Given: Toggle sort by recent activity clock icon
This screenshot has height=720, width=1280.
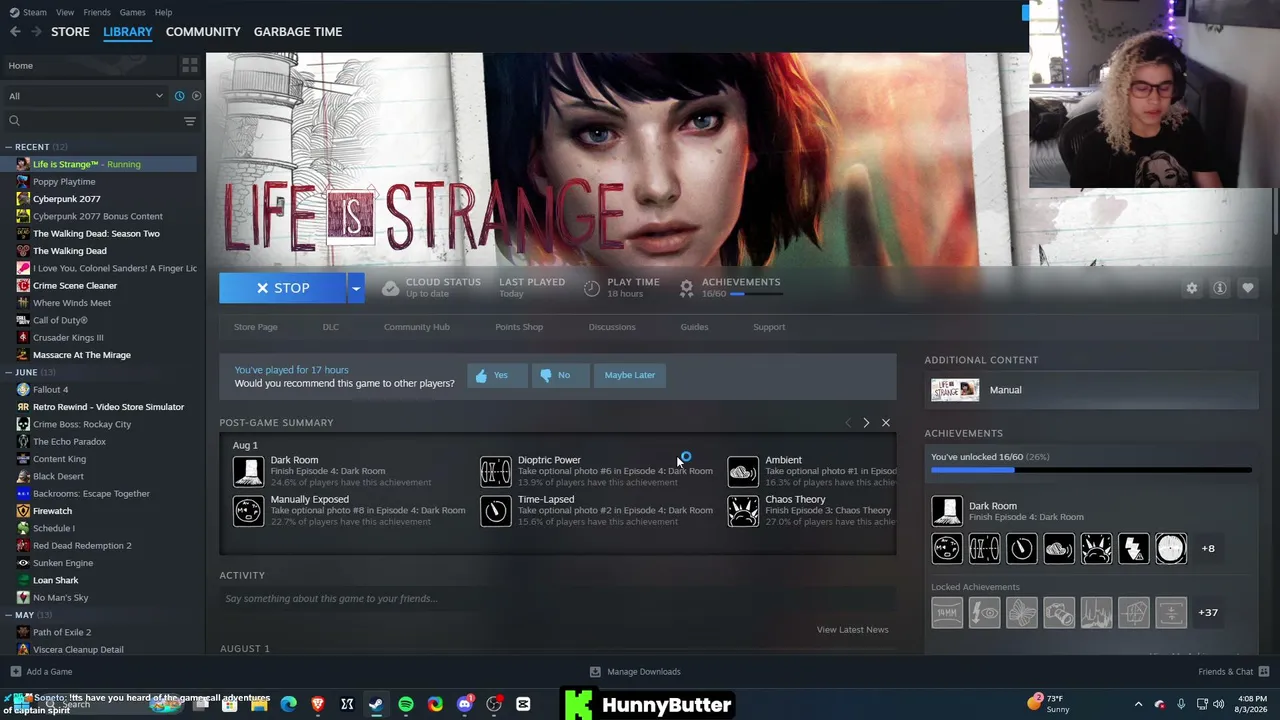Looking at the screenshot, I should coord(179,96).
